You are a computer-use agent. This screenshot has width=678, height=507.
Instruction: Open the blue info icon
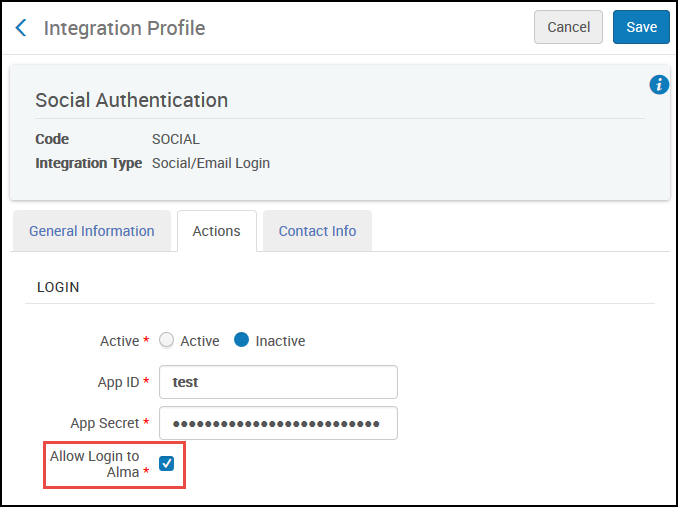pos(659,85)
